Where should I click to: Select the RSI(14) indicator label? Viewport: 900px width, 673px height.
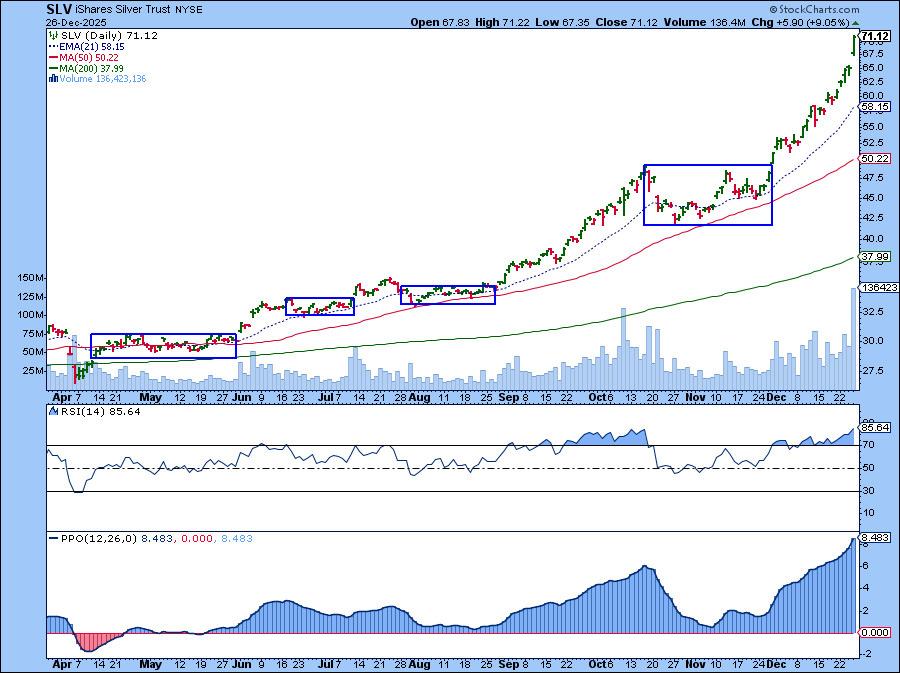70,410
